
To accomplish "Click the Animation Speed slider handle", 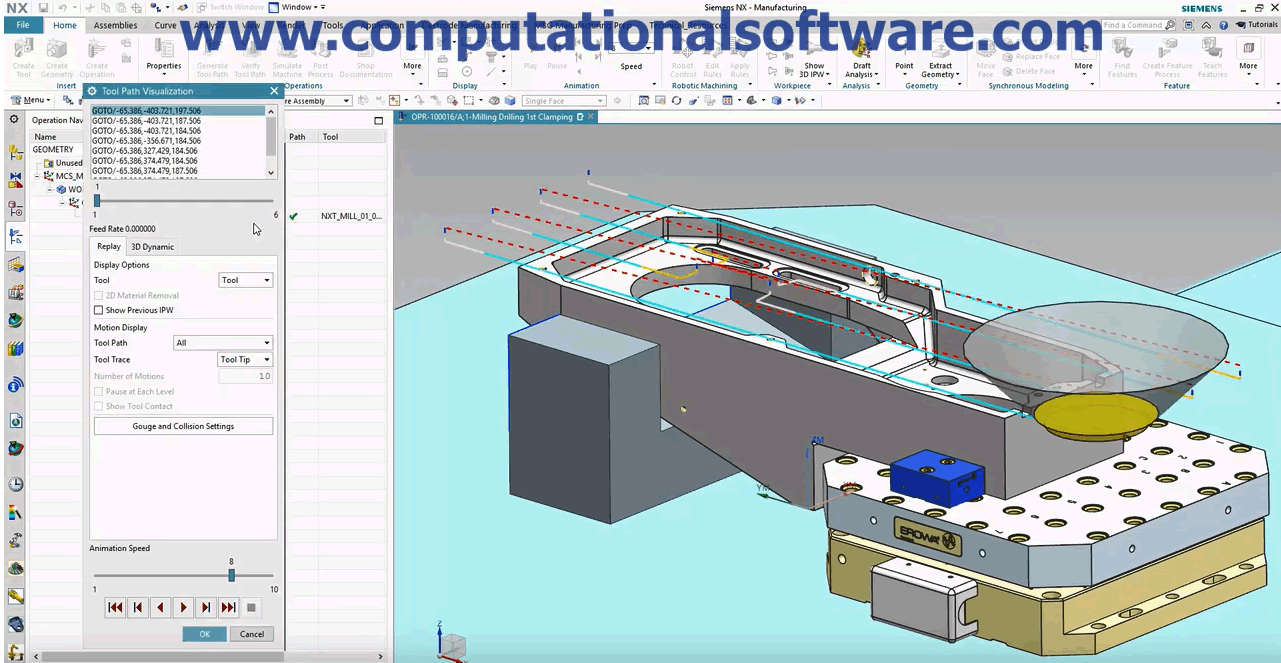I will tap(231, 575).
